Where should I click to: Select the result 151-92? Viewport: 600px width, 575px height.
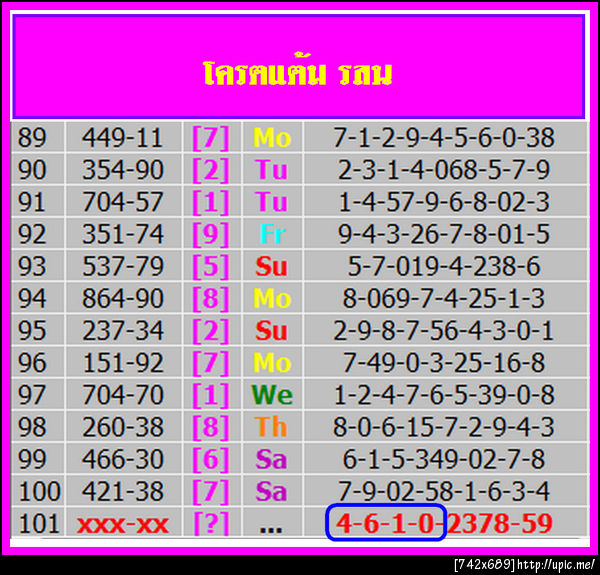[122, 362]
